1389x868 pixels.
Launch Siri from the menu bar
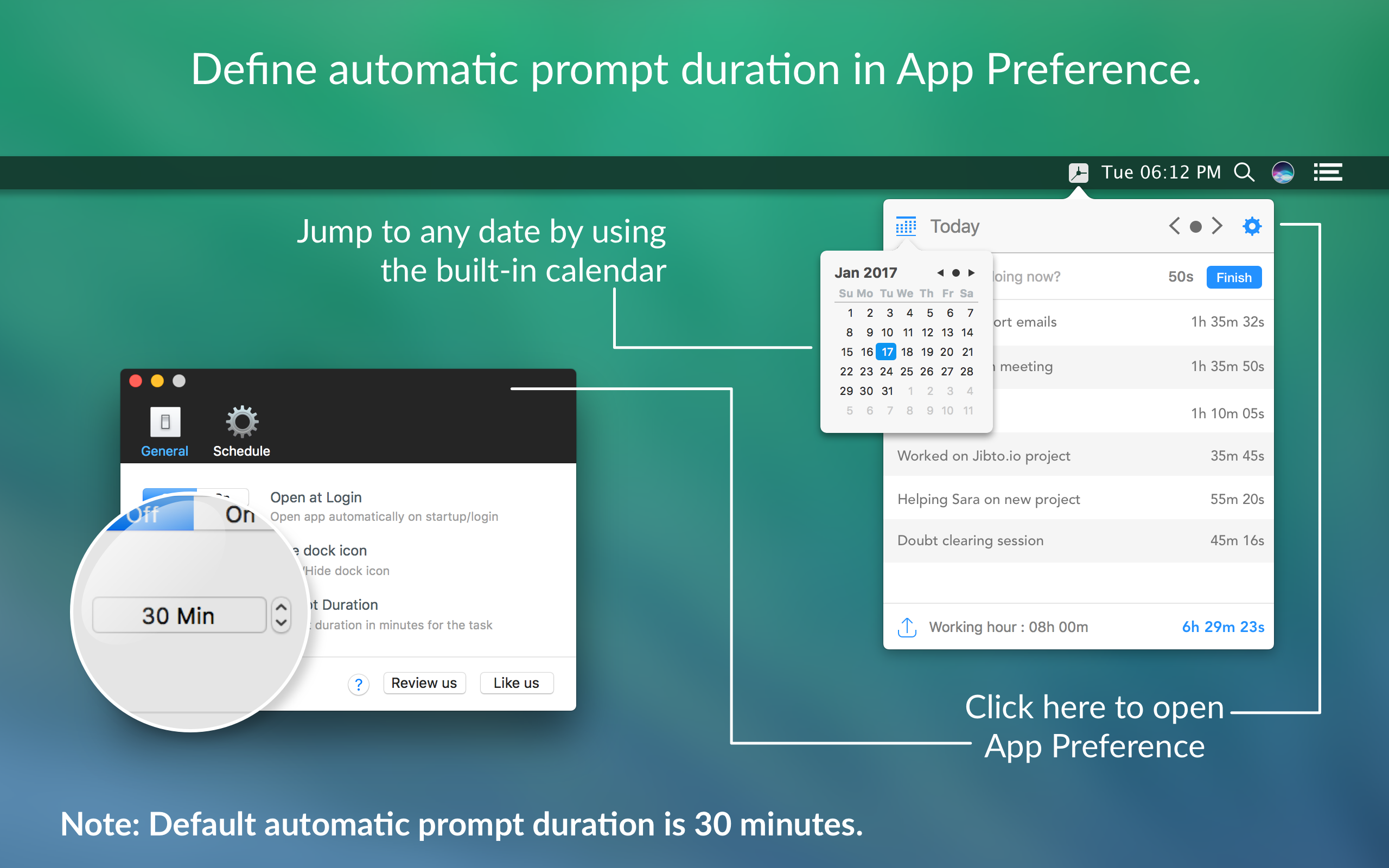click(x=1283, y=172)
